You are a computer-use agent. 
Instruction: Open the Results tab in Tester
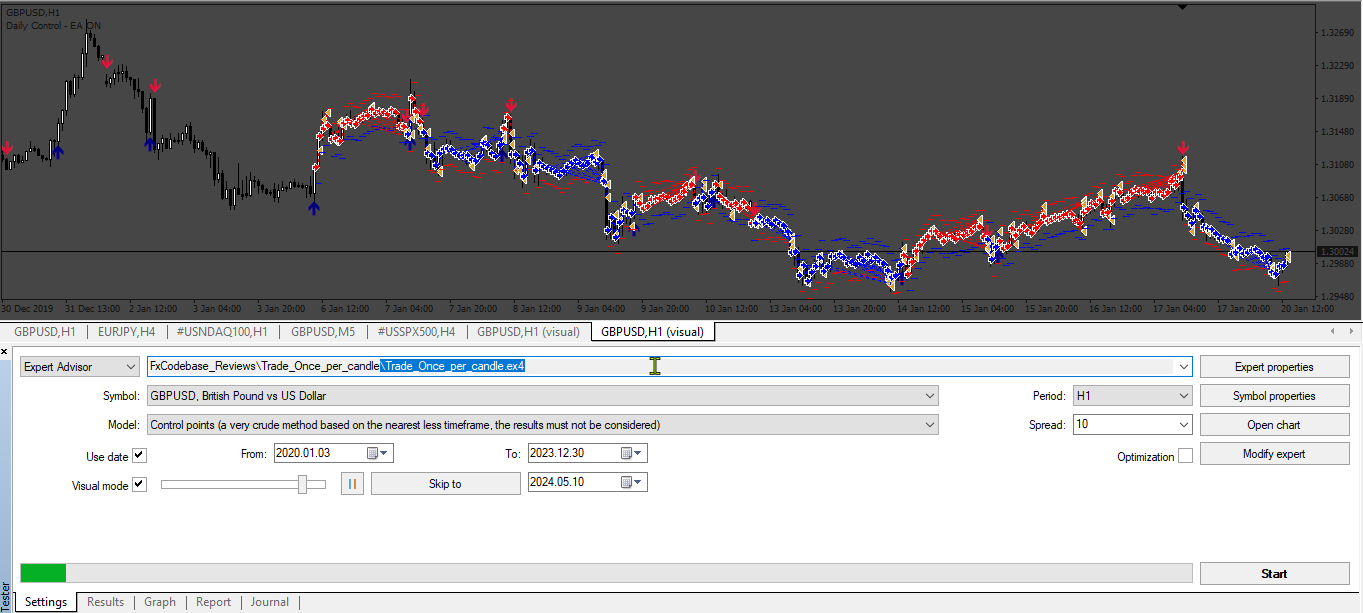pyautogui.click(x=105, y=602)
